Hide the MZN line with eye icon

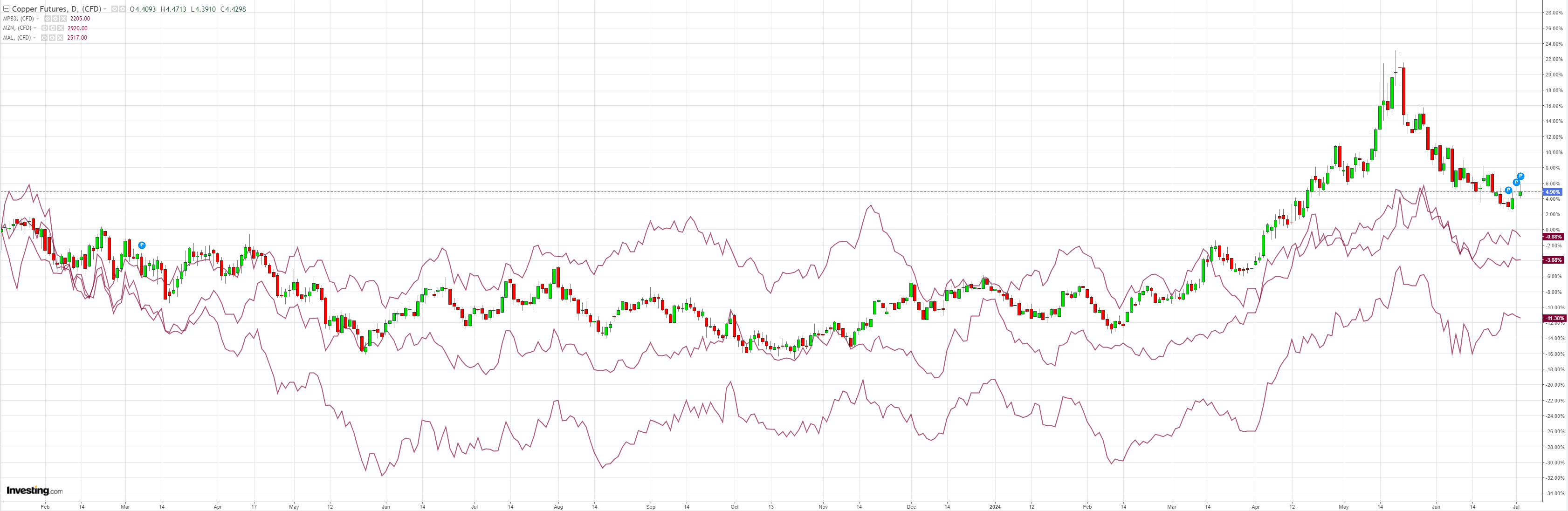pyautogui.click(x=44, y=28)
